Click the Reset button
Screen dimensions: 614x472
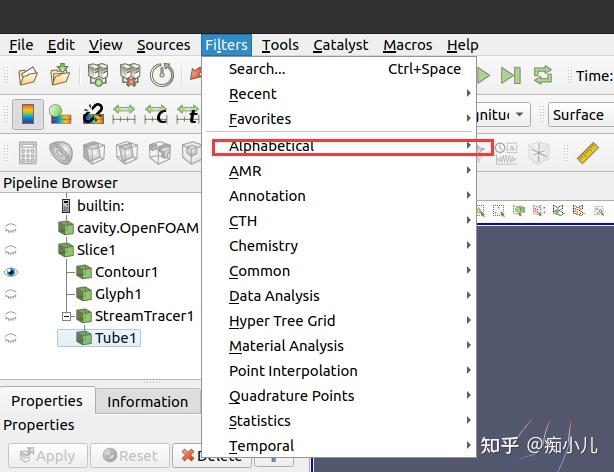tap(130, 456)
